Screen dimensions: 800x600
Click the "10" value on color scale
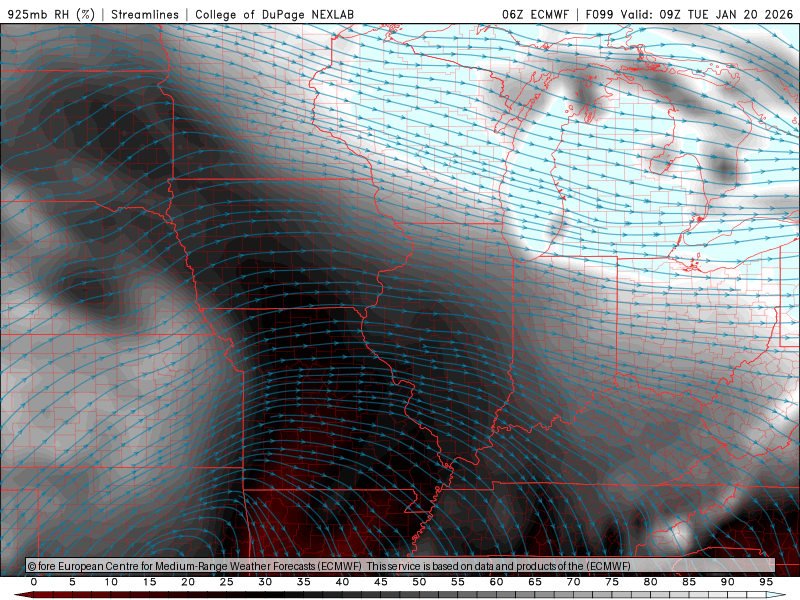click(111, 582)
